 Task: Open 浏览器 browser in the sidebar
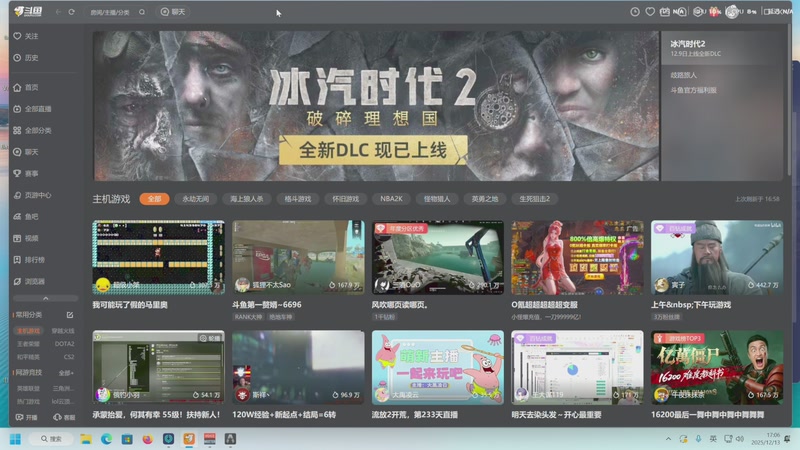[29, 281]
